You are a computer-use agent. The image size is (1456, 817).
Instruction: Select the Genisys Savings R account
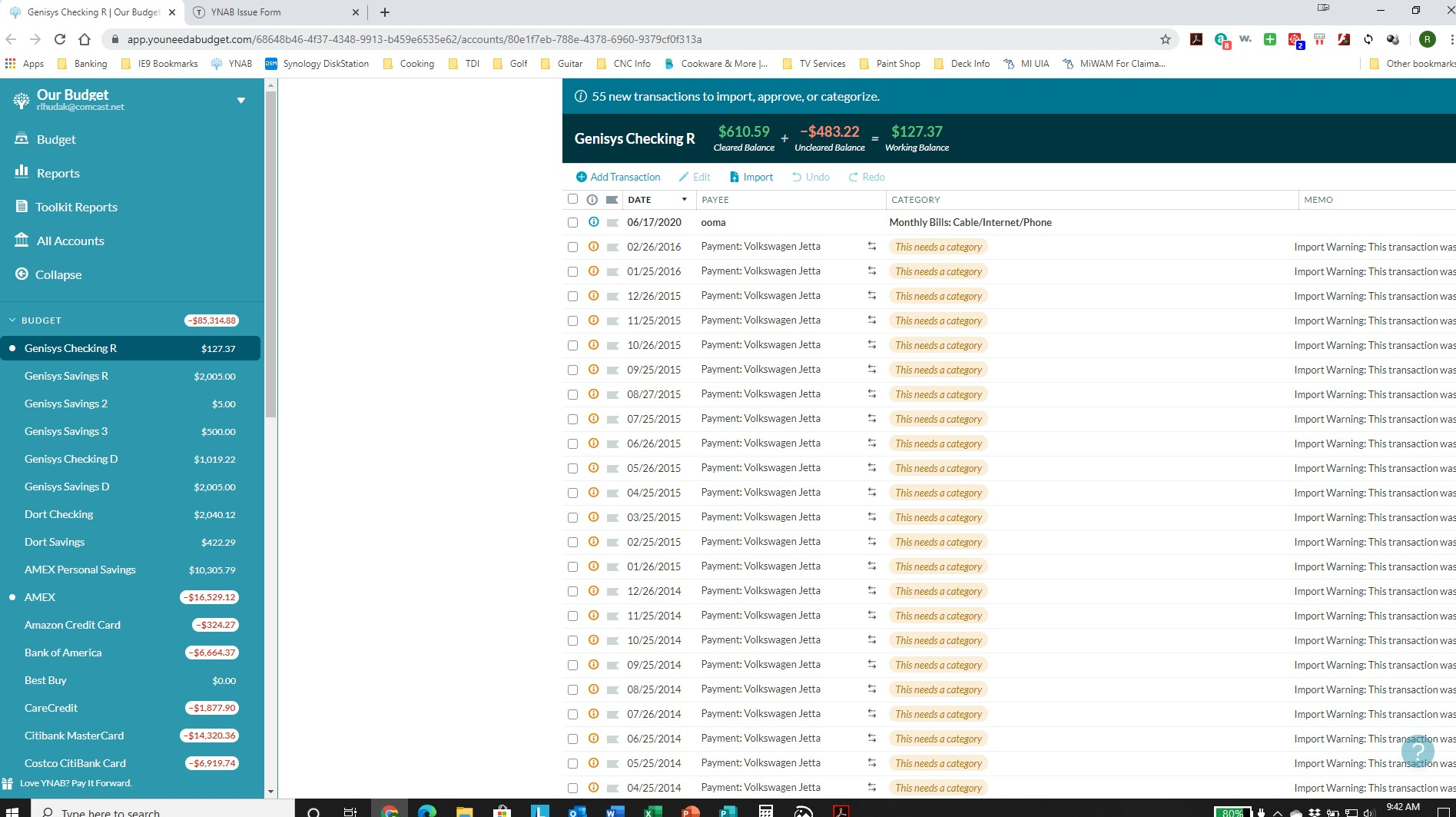click(131, 376)
